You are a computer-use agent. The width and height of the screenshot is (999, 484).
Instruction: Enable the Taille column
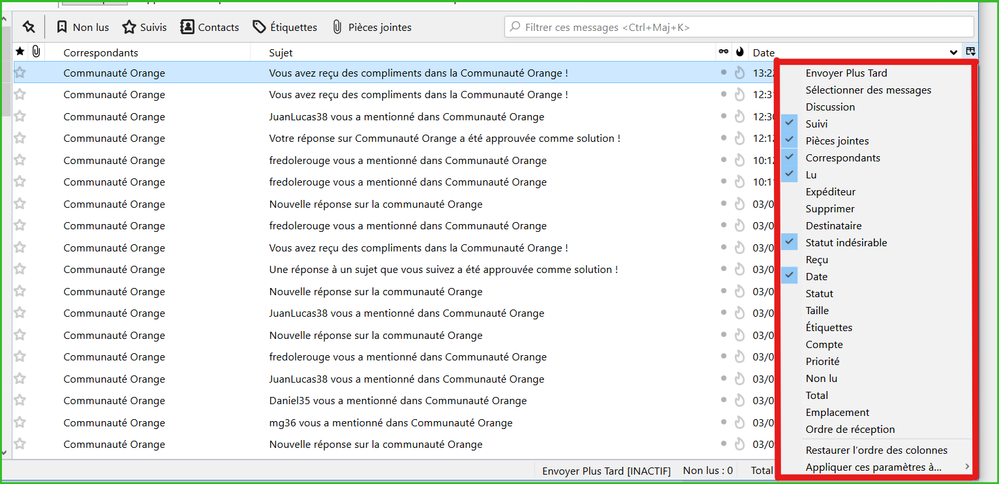click(x=817, y=311)
